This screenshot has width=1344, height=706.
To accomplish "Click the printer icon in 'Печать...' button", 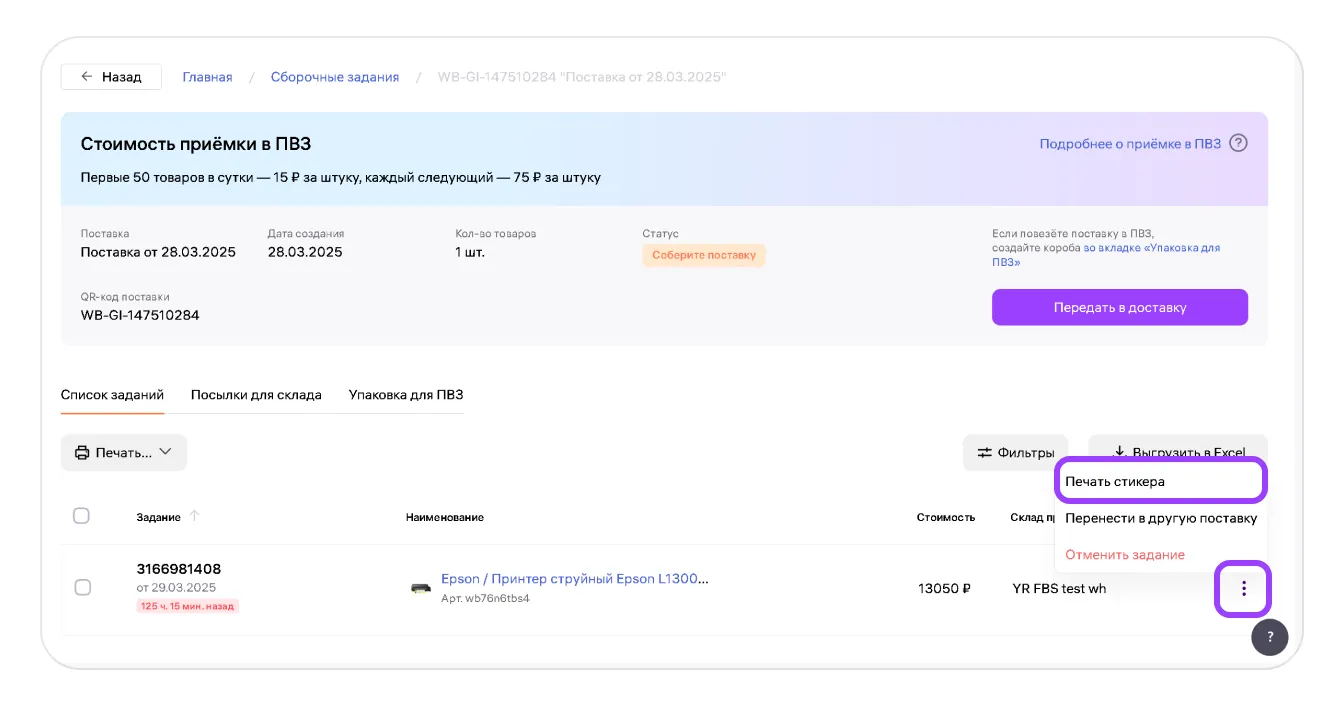I will pyautogui.click(x=82, y=453).
